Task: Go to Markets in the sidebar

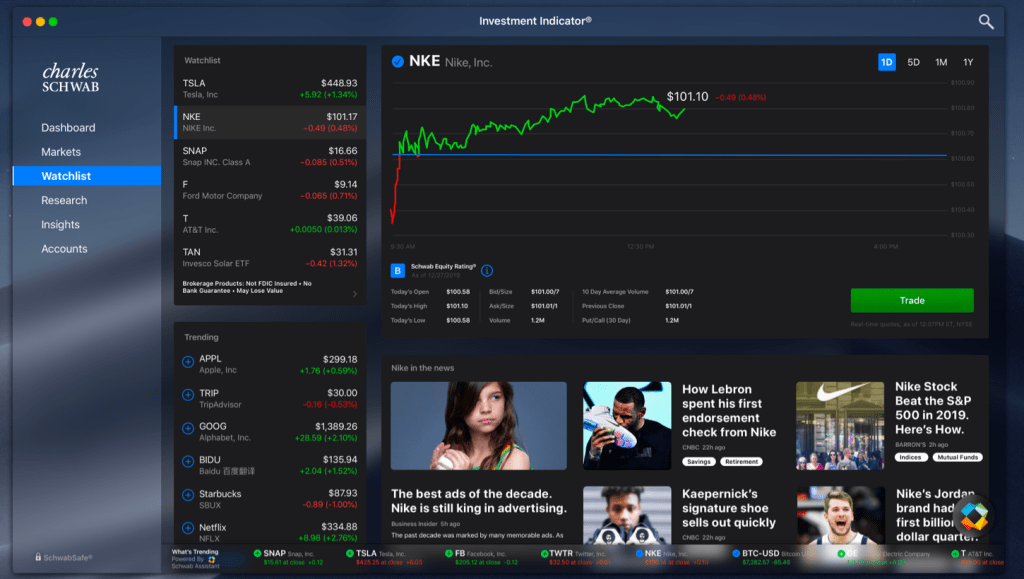Action: 61,152
